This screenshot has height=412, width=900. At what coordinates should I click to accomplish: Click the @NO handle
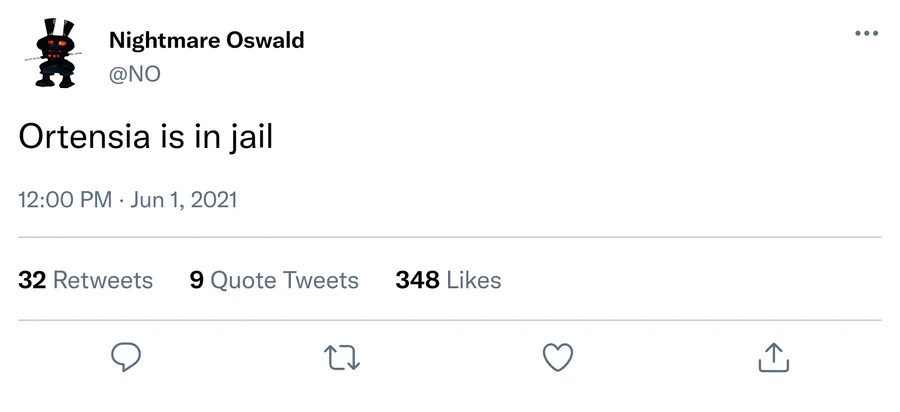point(134,74)
